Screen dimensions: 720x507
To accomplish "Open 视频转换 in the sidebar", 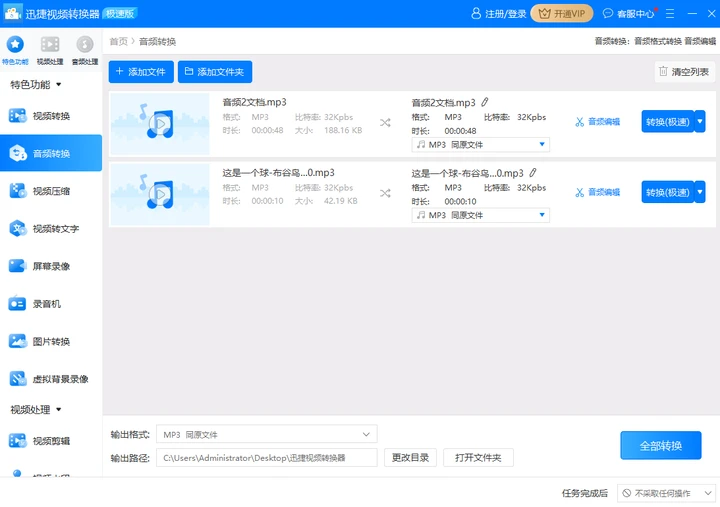I will (x=51, y=116).
